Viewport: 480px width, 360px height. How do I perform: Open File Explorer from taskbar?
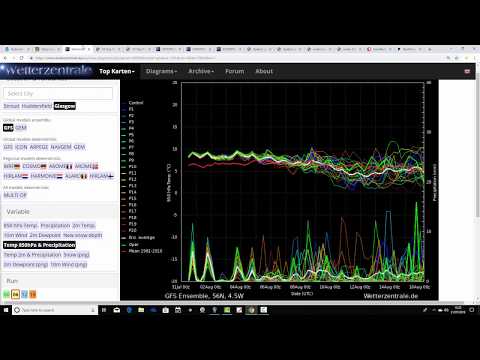click(141, 310)
